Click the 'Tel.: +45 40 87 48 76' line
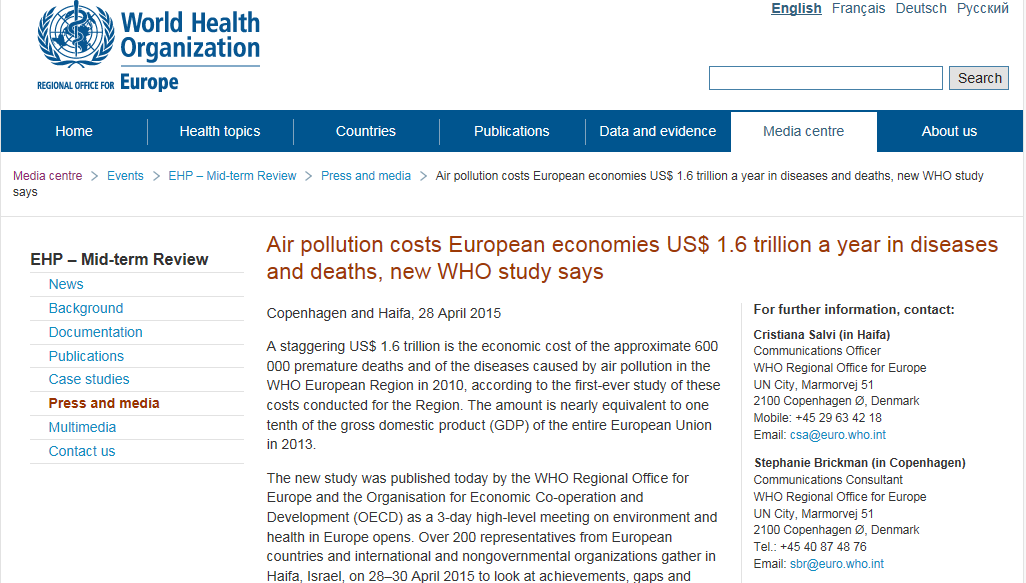Image resolution: width=1026 pixels, height=583 pixels. (809, 546)
